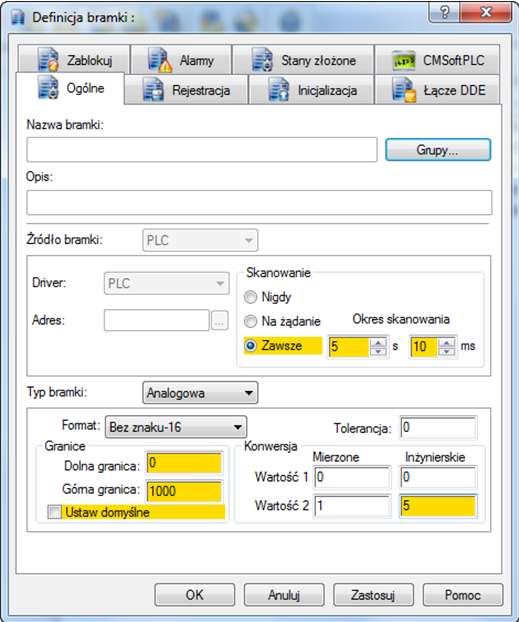This screenshot has height=622, width=519.
Task: Decrease the scan period milliseconds value
Action: [x=447, y=351]
